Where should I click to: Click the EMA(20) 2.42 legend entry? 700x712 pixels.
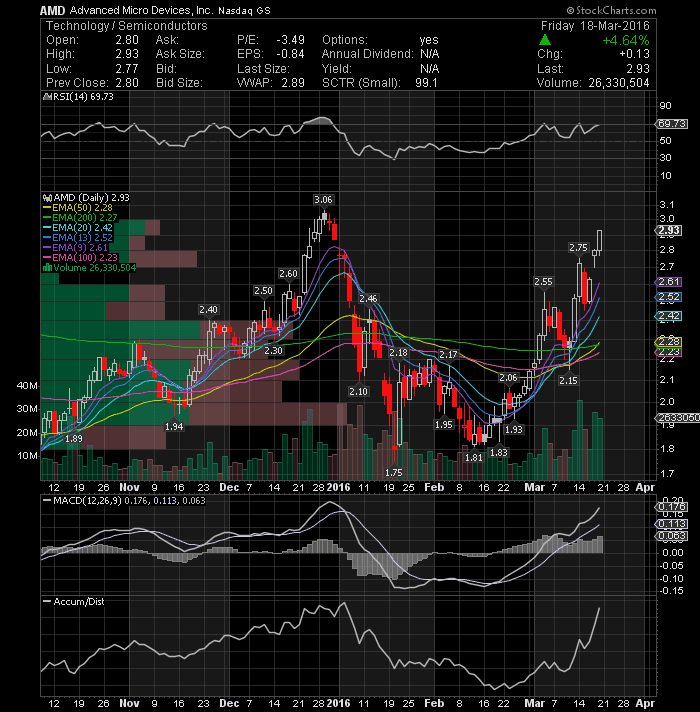78,227
